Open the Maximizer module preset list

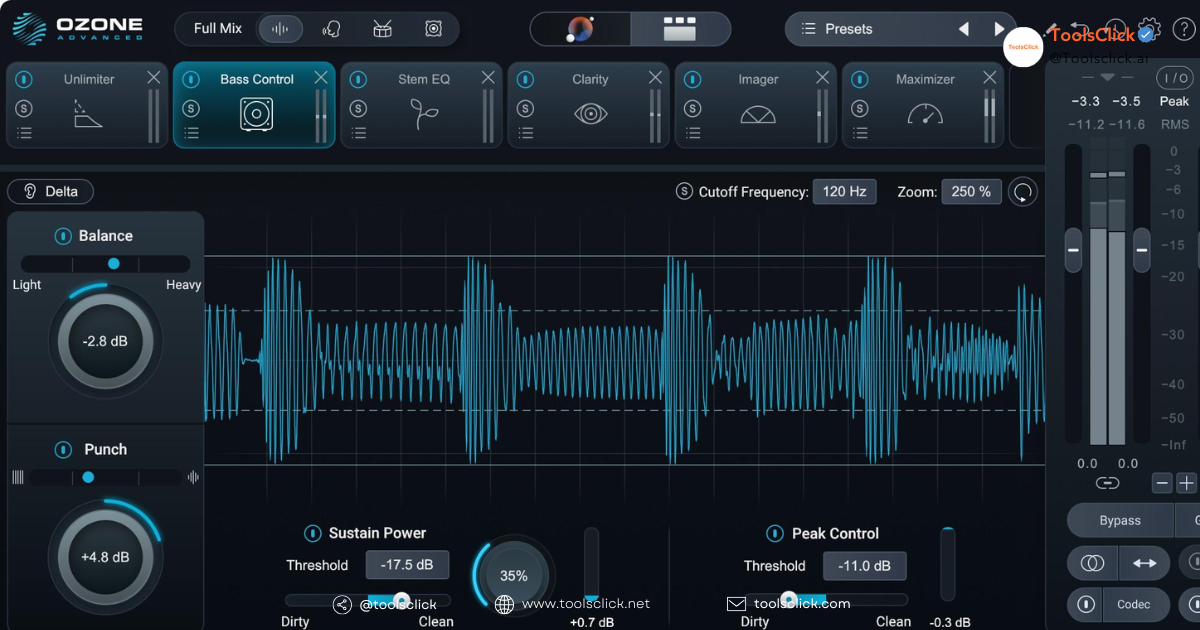(x=859, y=132)
